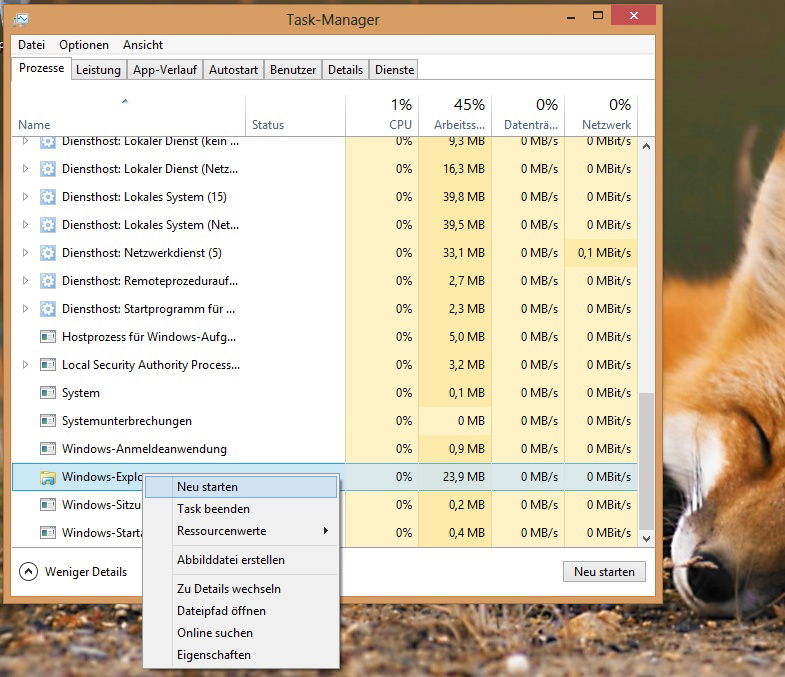
Task: Expand Local Security Authority Process row
Action: click(25, 365)
